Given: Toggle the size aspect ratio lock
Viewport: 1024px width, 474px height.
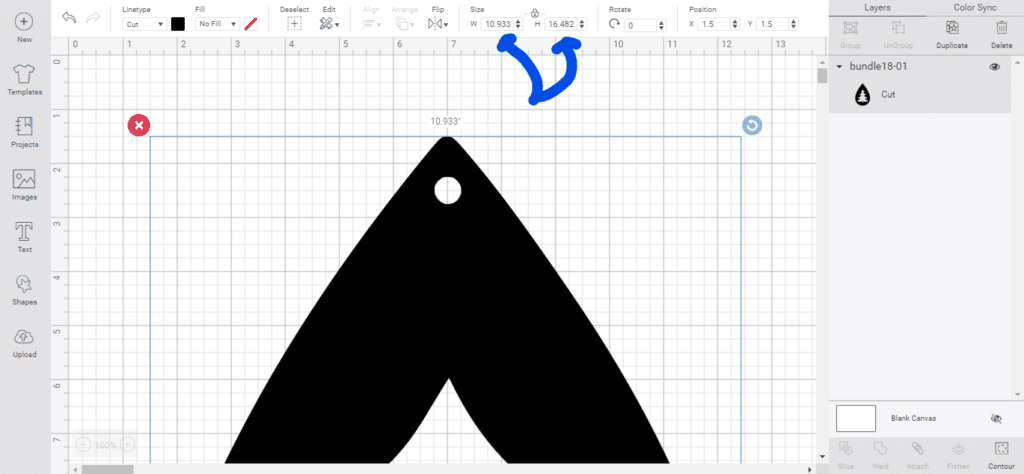Looking at the screenshot, I should coord(534,13).
